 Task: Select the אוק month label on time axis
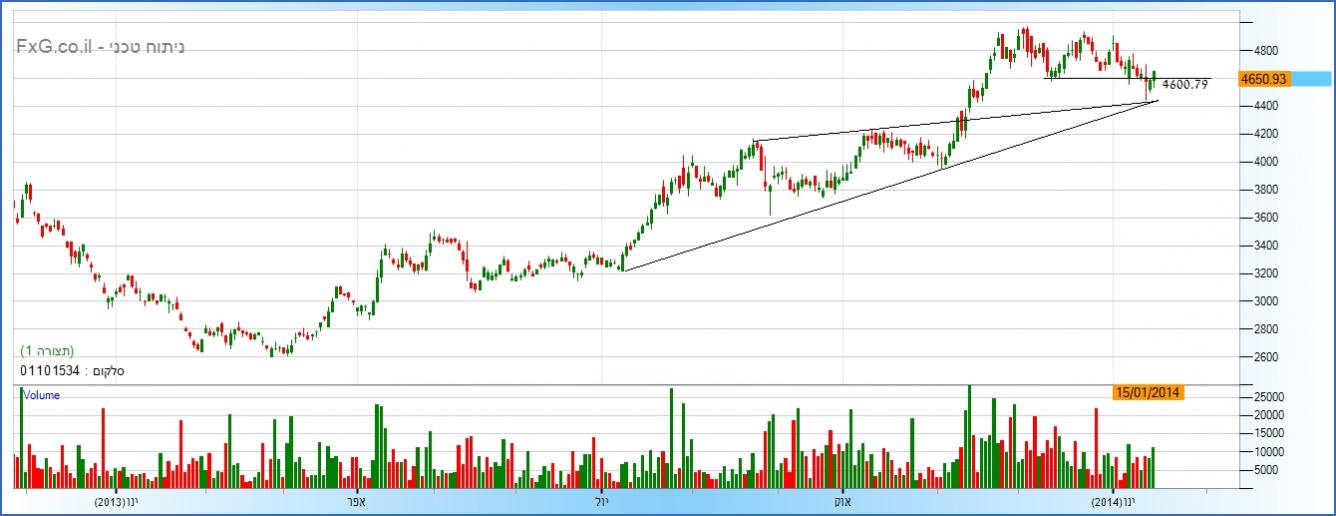pyautogui.click(x=841, y=501)
